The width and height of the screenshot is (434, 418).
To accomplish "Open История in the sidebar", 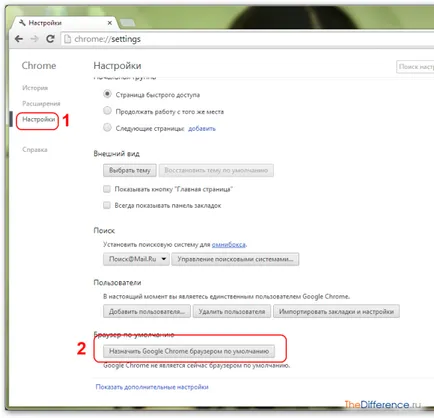I will point(35,88).
